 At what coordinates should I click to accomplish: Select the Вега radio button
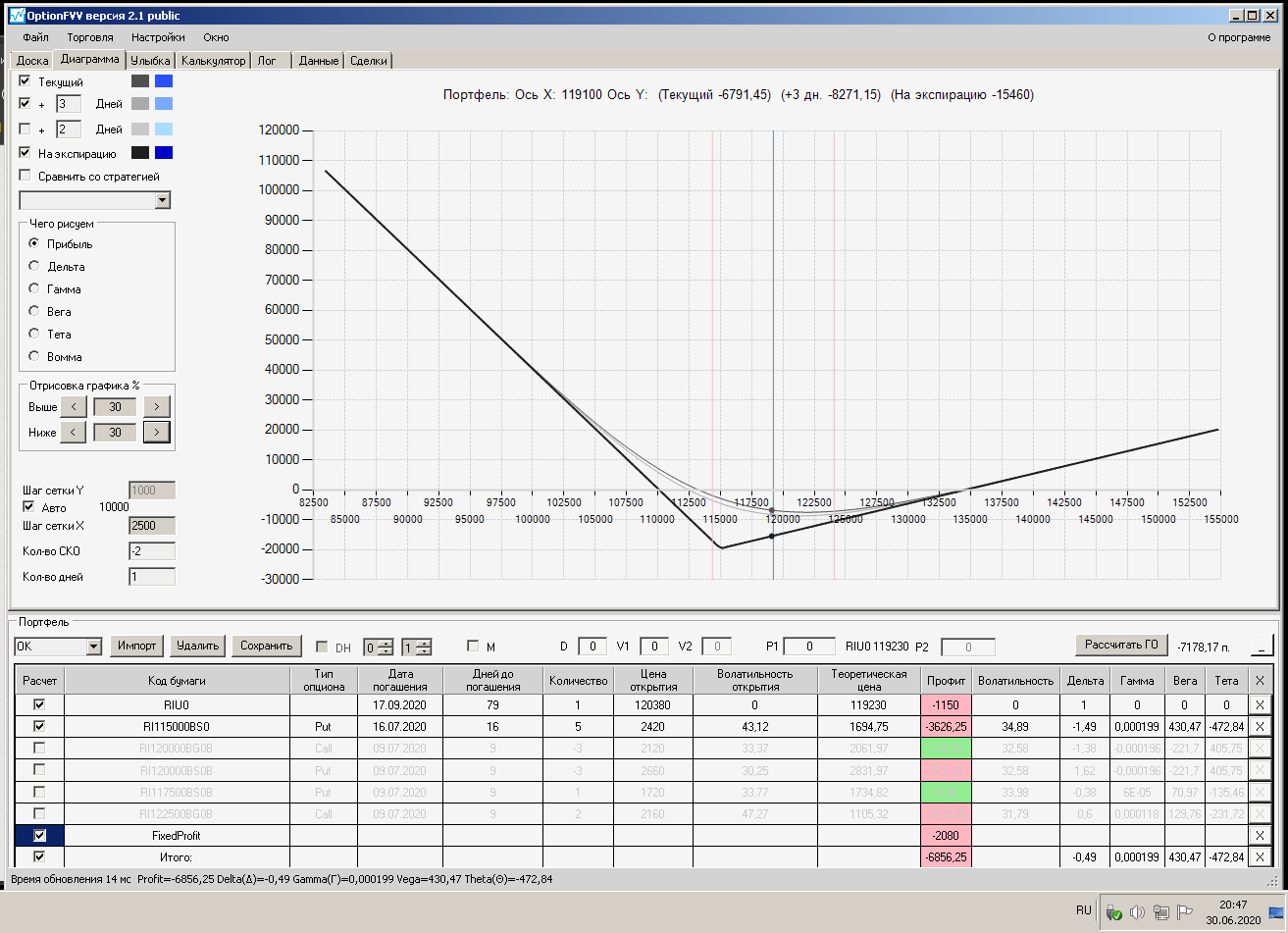[34, 311]
